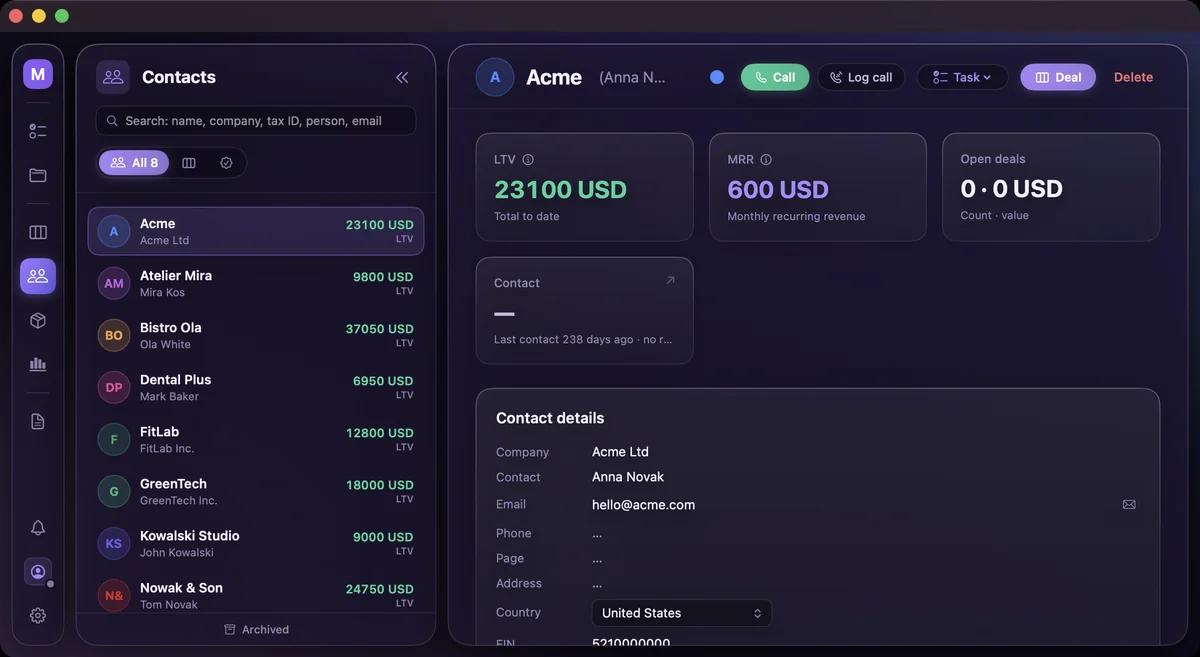
Task: Click the Log call button
Action: tap(861, 77)
